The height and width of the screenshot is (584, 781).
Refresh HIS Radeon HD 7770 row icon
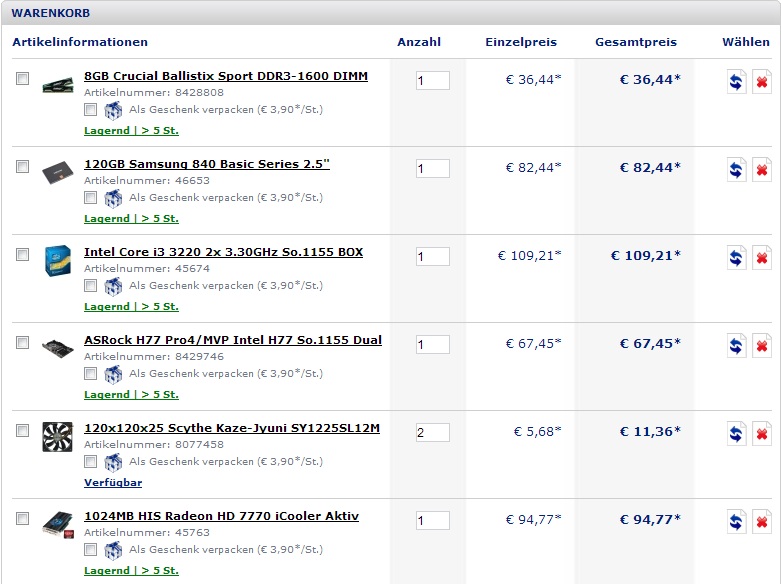[x=736, y=522]
